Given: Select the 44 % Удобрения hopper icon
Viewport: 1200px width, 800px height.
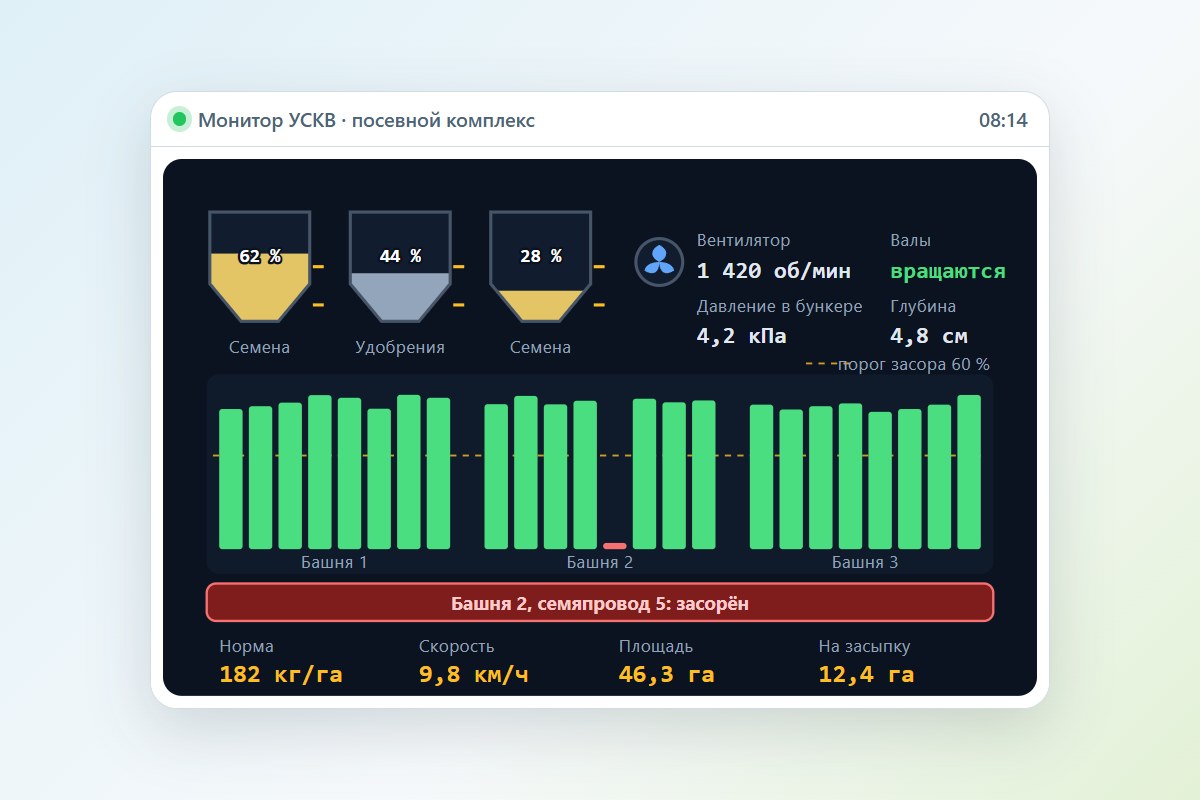Looking at the screenshot, I should pyautogui.click(x=400, y=266).
